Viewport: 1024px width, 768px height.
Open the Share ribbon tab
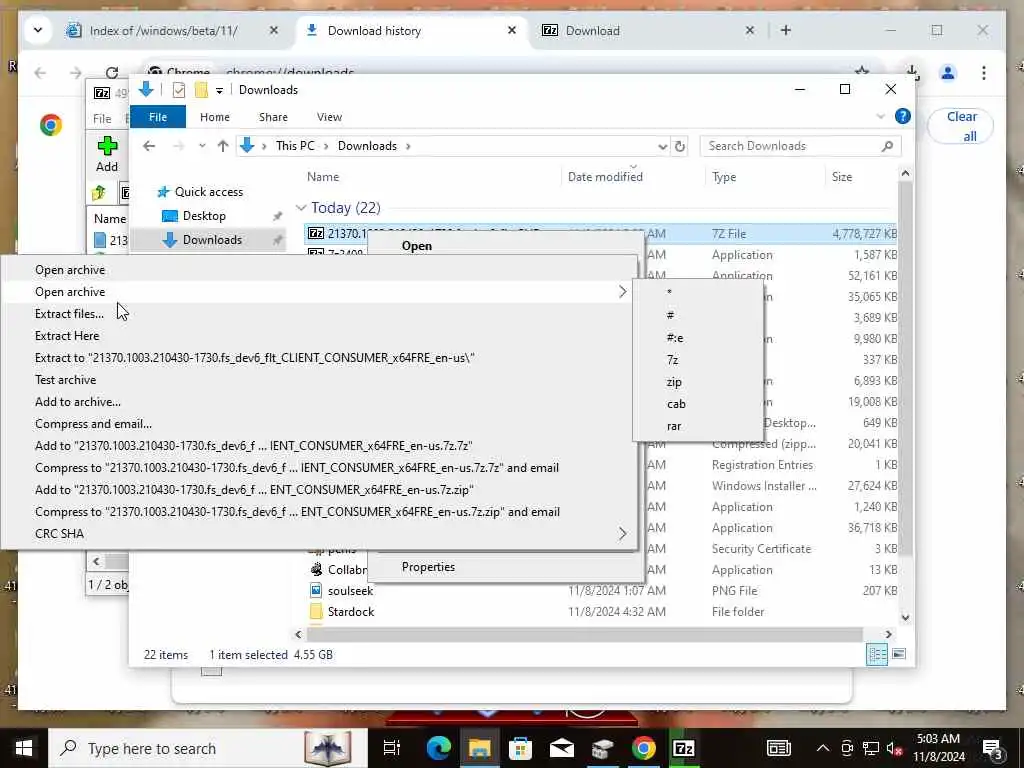(x=273, y=117)
